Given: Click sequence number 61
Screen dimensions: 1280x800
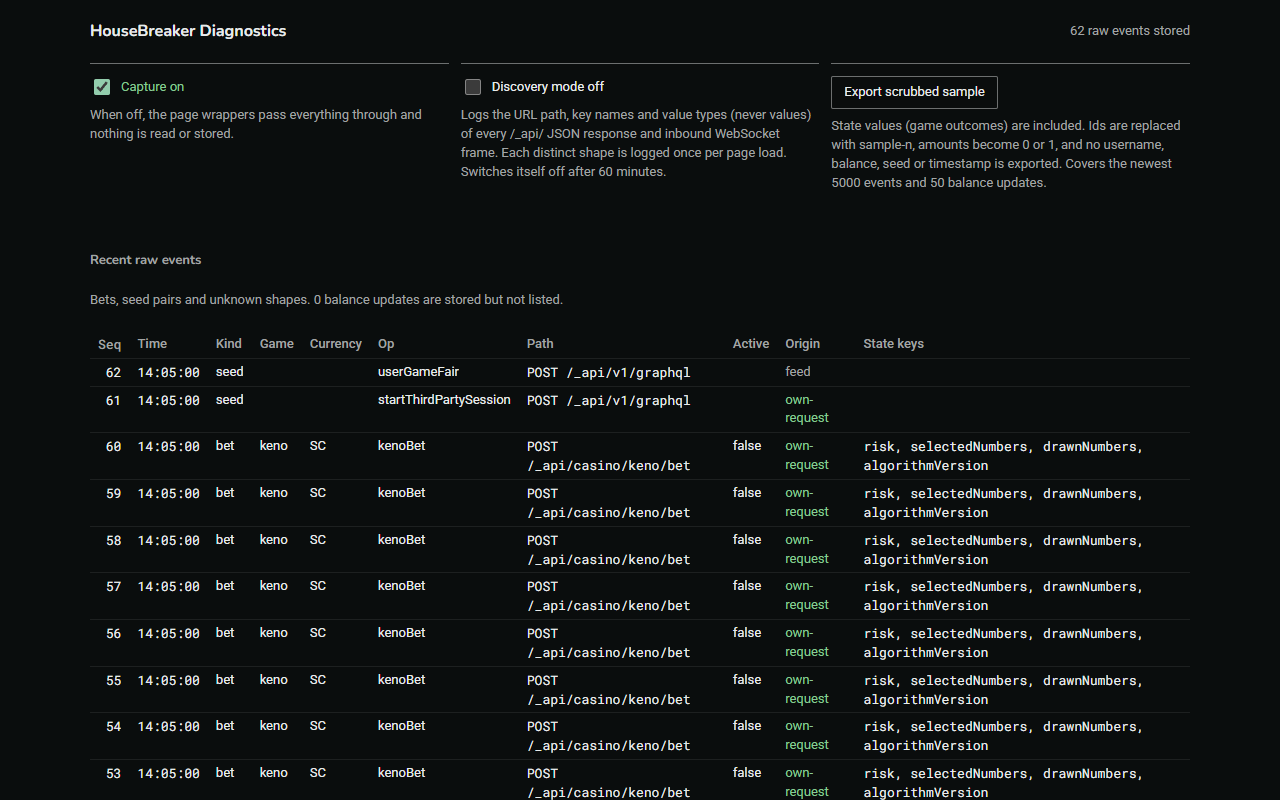Looking at the screenshot, I should click(113, 401).
